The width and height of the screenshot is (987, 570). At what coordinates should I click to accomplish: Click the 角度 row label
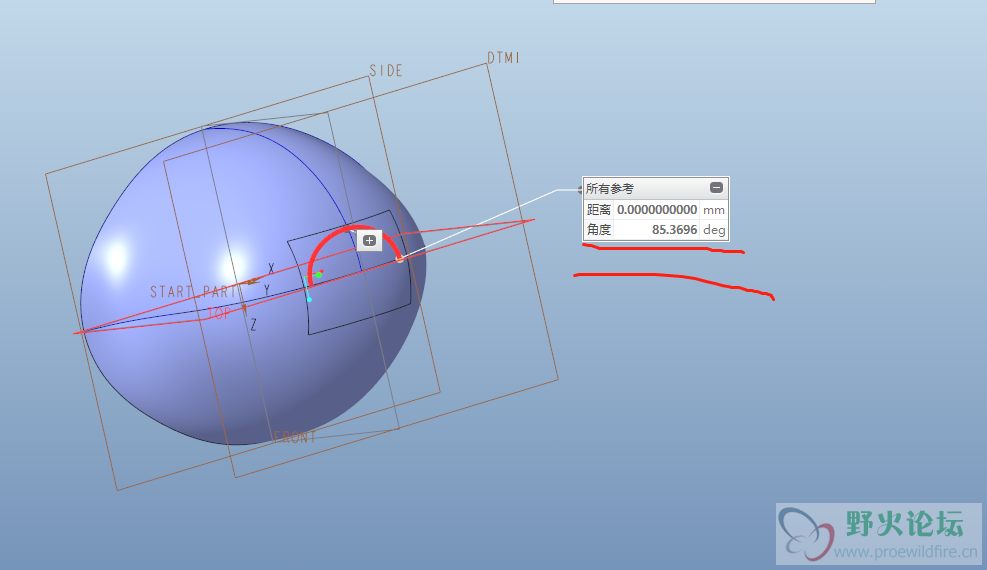598,230
